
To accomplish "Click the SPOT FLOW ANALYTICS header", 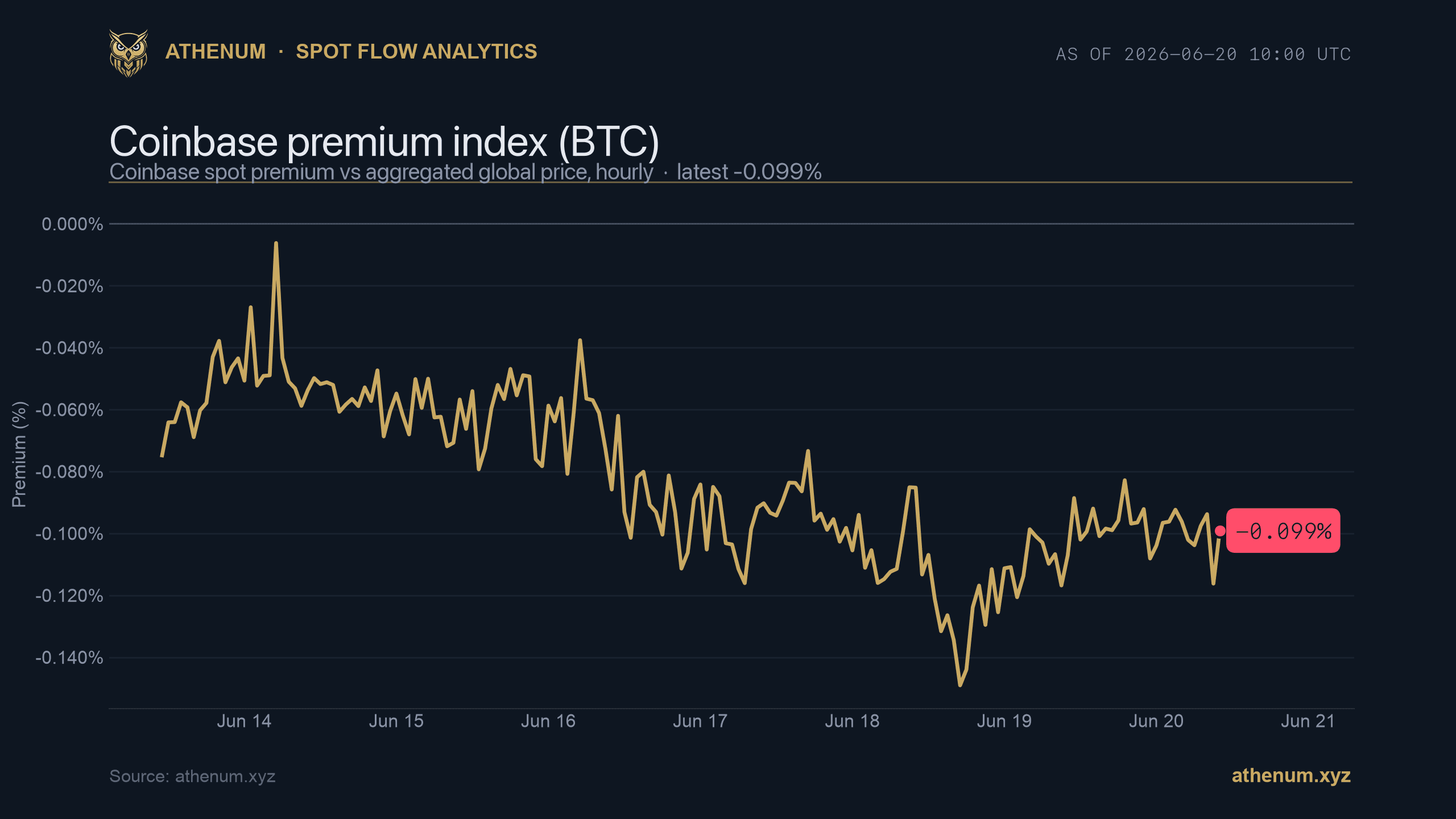I will tap(416, 52).
